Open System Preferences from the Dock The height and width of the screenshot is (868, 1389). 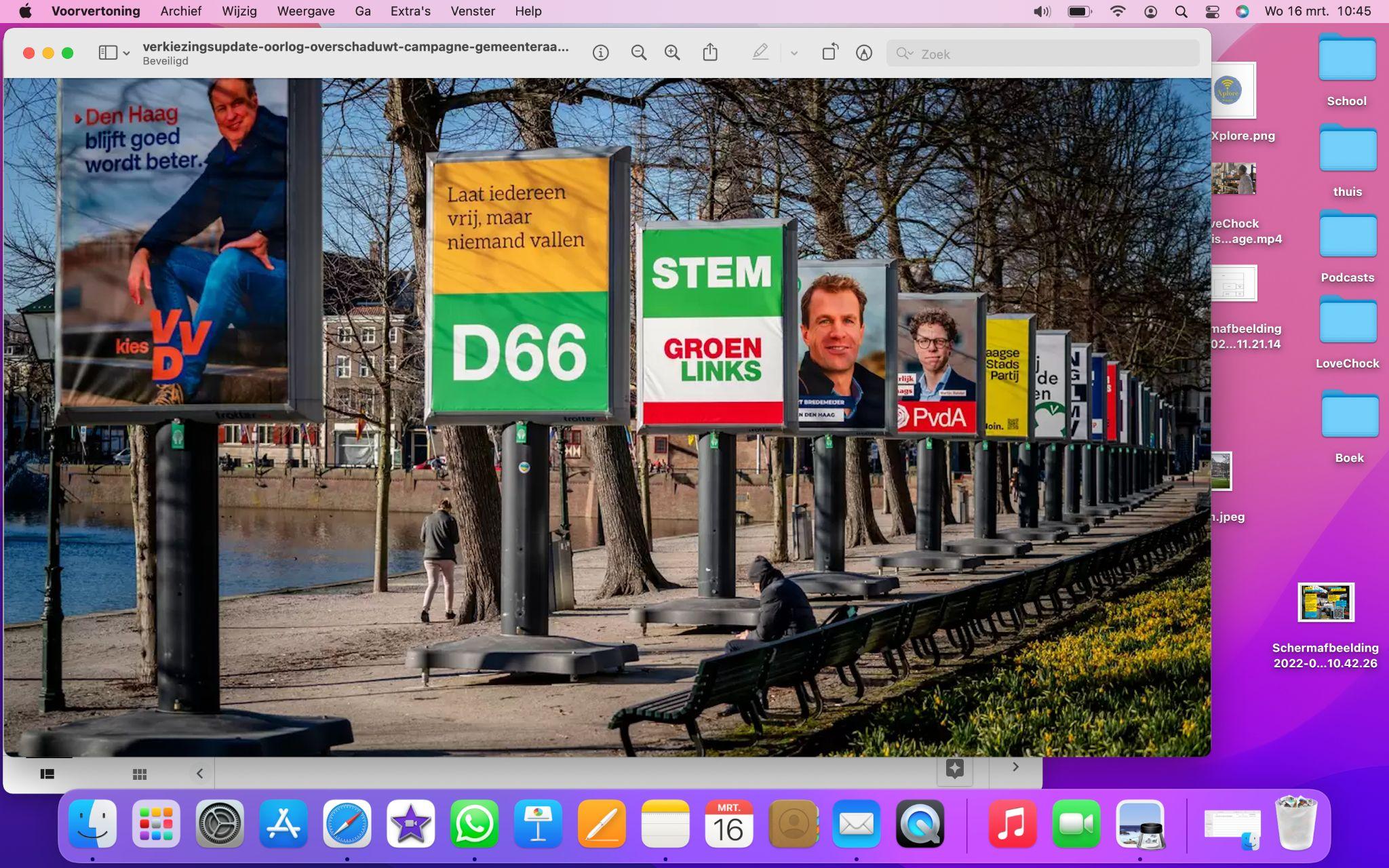[x=220, y=824]
